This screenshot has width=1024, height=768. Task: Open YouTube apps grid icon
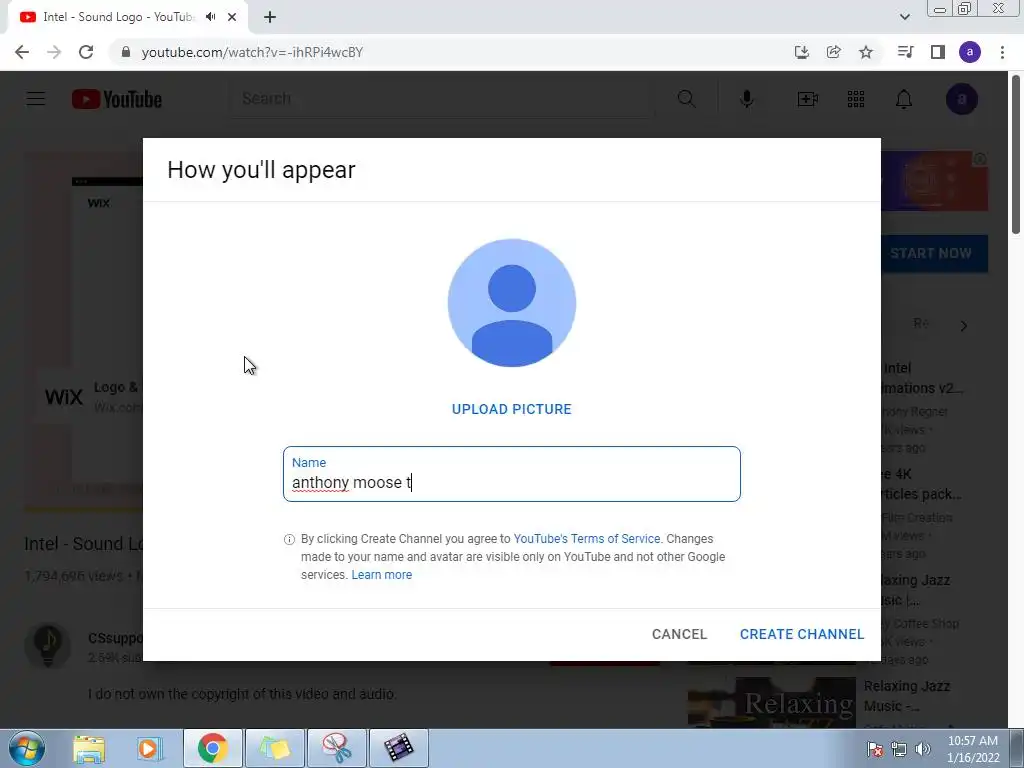pyautogui.click(x=856, y=99)
